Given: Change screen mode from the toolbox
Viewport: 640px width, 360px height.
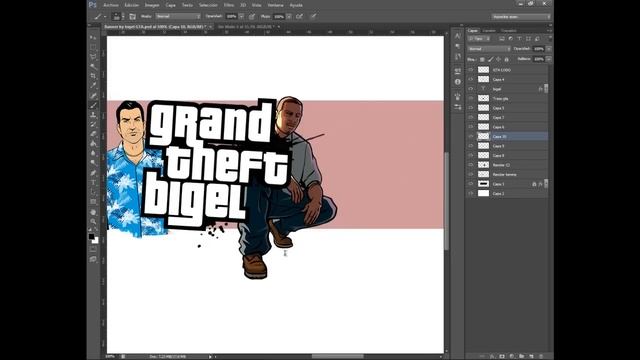Looking at the screenshot, I should tap(93, 259).
